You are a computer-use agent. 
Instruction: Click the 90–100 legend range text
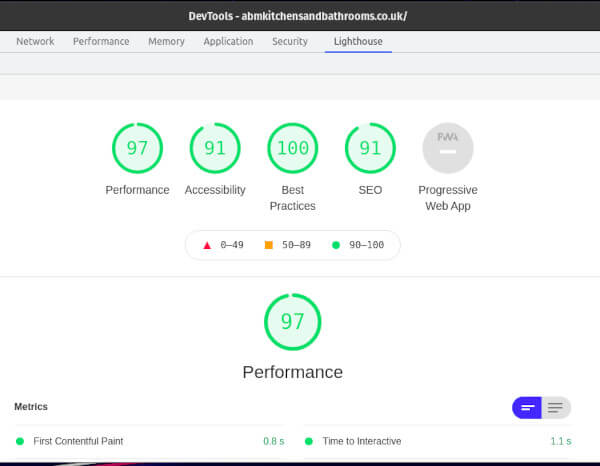click(366, 245)
